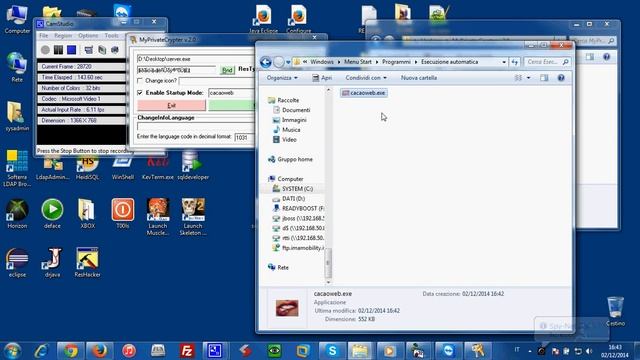Click the CamStudio pause button
The height and width of the screenshot is (360, 640).
58,50
